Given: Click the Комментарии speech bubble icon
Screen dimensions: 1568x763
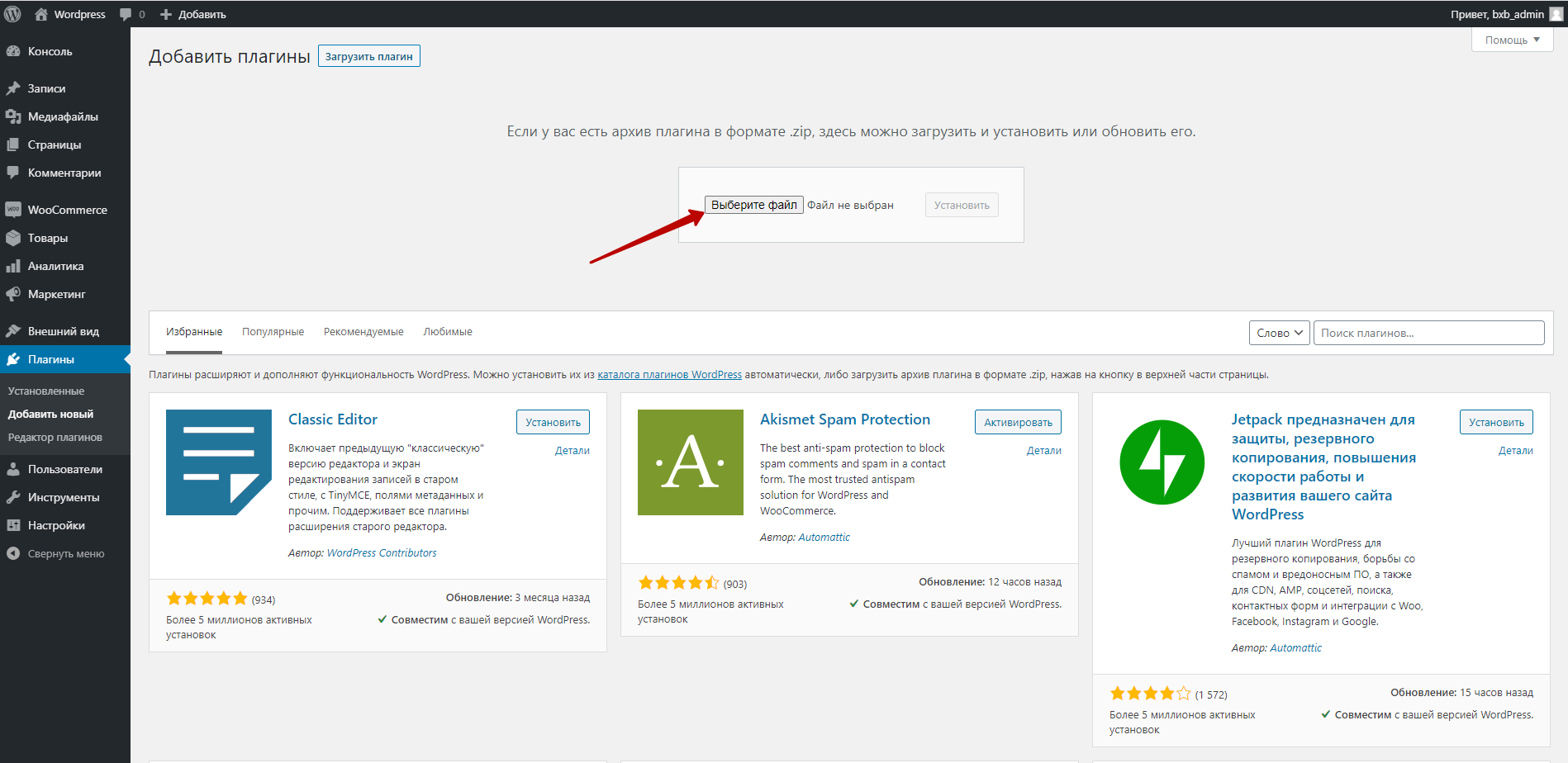Looking at the screenshot, I should pos(13,173).
